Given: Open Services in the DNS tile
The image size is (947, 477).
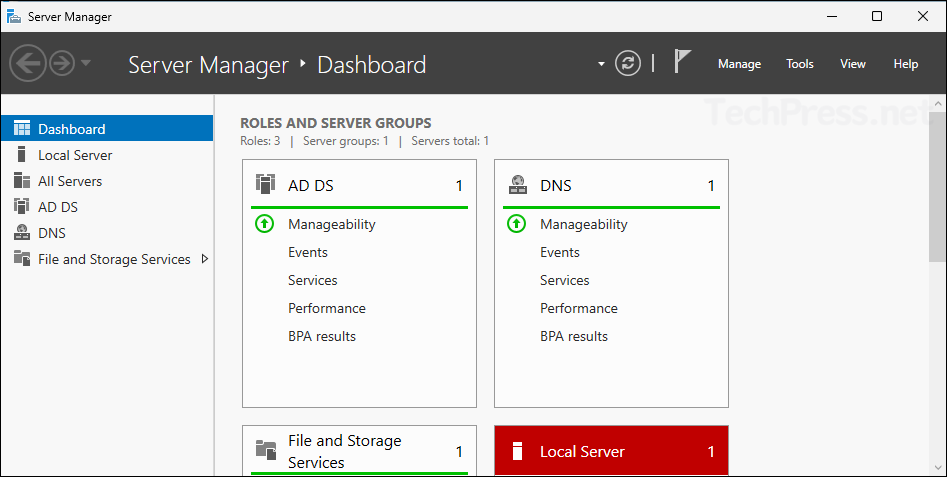Looking at the screenshot, I should tap(564, 280).
